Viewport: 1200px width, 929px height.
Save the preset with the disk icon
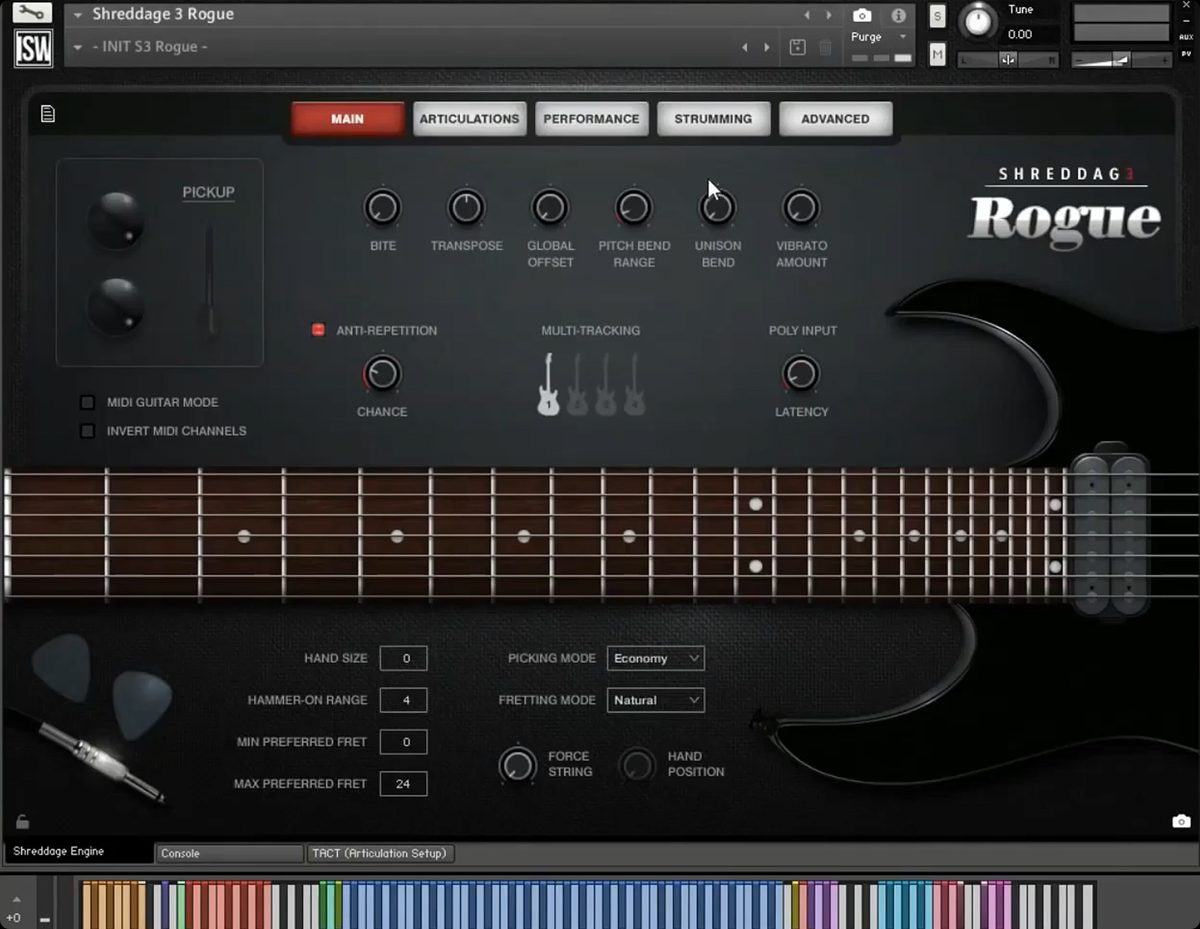pos(797,47)
